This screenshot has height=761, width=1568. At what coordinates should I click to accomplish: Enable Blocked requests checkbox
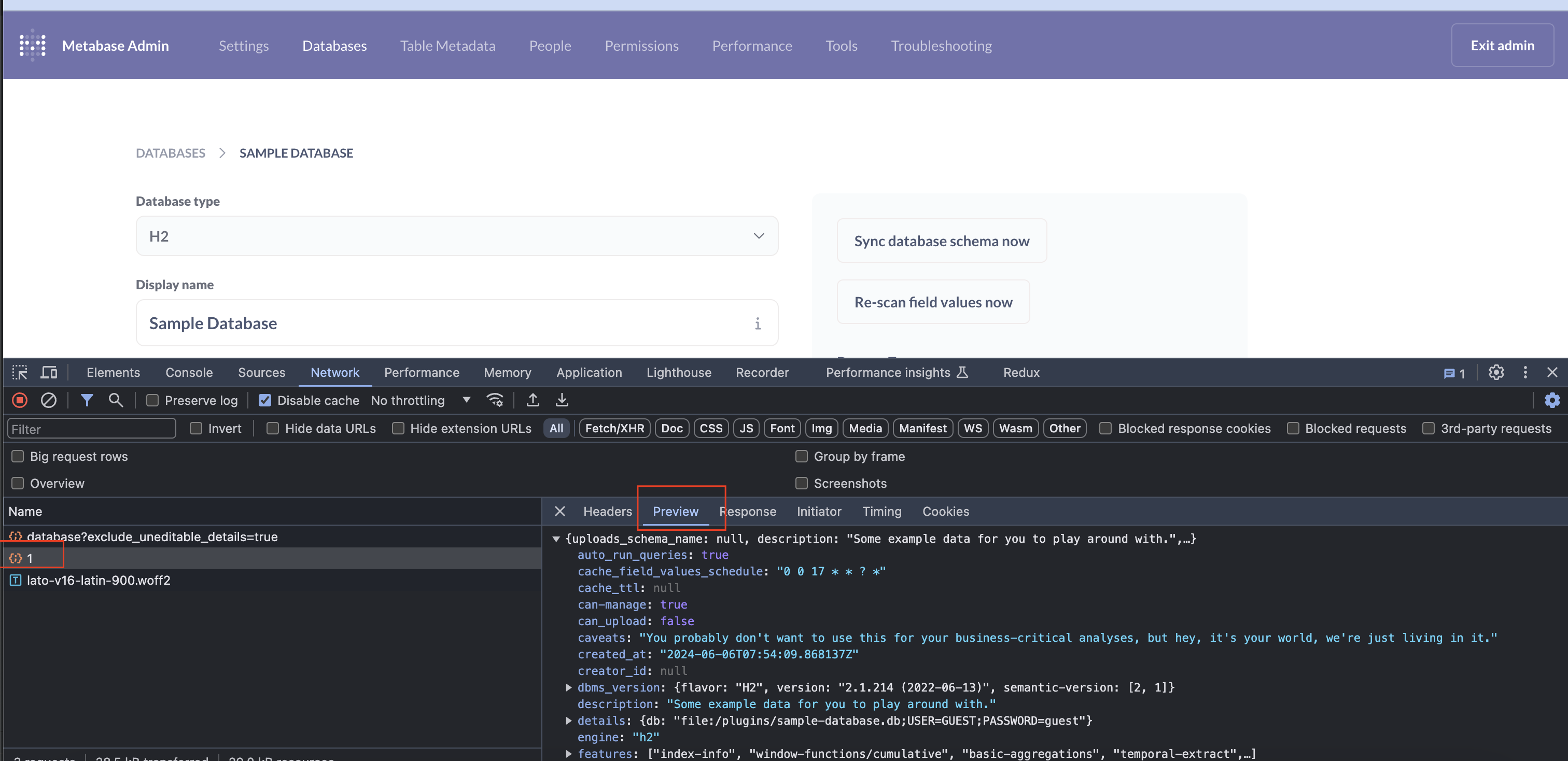coord(1293,428)
